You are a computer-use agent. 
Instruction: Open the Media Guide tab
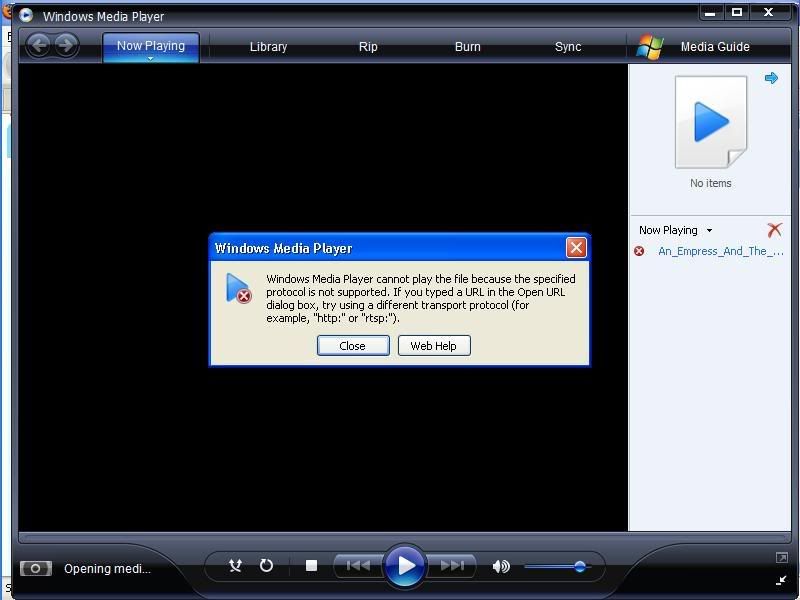coord(715,47)
